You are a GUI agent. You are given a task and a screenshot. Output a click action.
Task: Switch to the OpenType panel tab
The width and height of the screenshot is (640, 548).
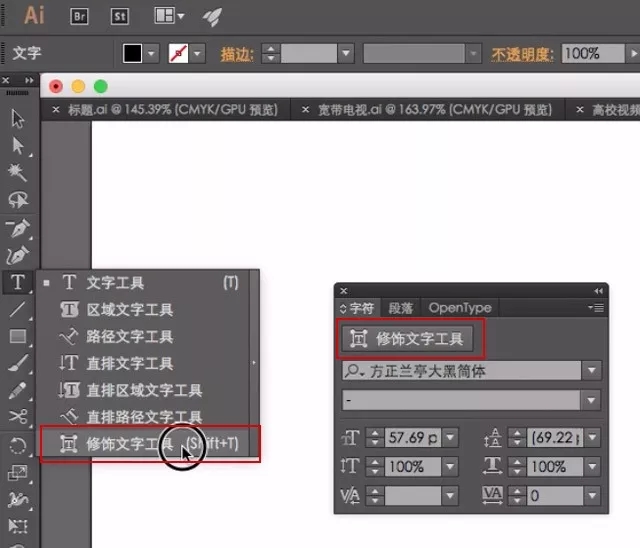point(460,308)
